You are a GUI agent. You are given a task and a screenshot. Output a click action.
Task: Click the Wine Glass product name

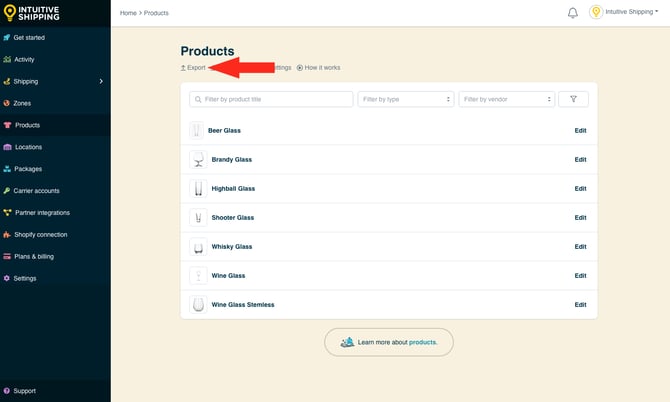(x=229, y=276)
